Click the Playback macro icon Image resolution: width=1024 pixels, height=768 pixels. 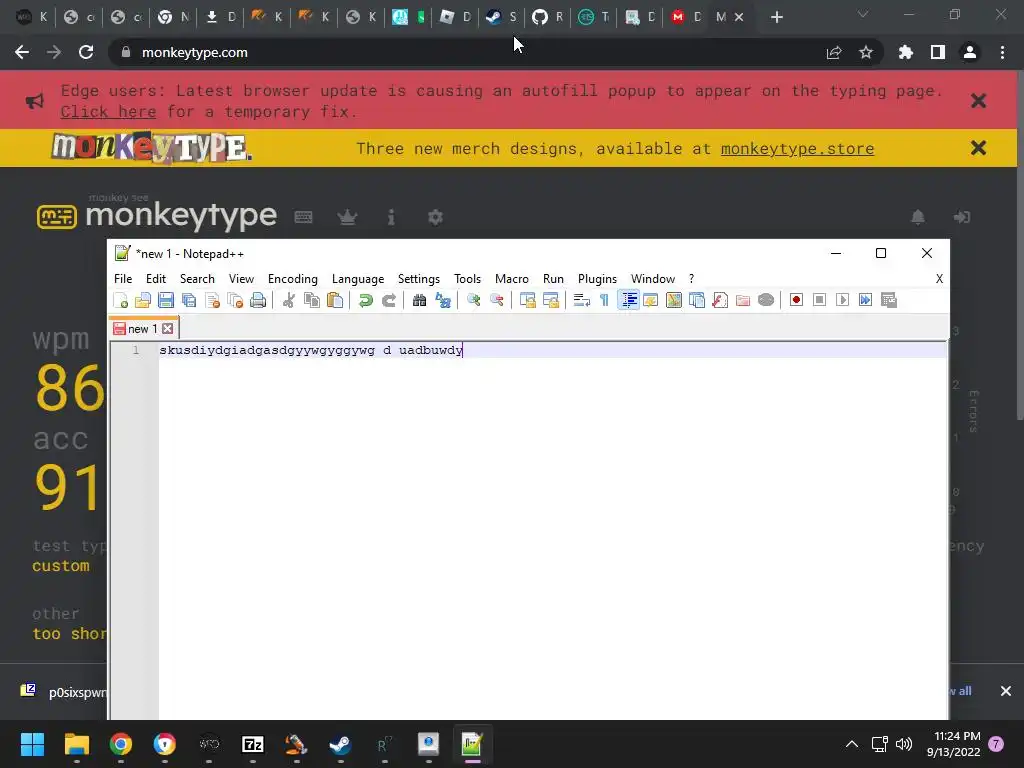(x=842, y=300)
